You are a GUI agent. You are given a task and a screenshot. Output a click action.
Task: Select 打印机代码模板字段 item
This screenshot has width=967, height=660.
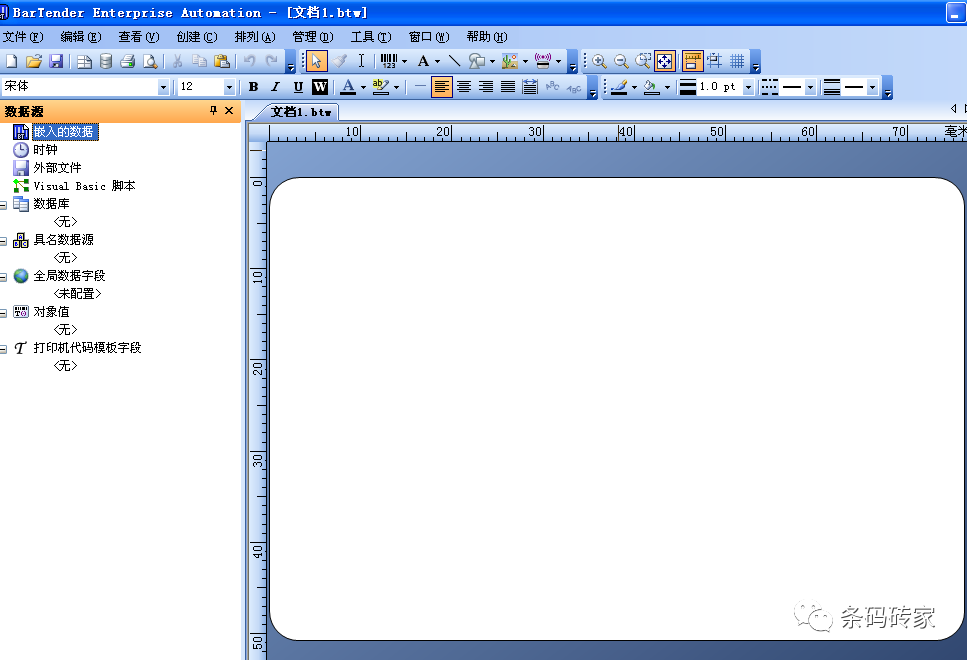[x=87, y=348]
